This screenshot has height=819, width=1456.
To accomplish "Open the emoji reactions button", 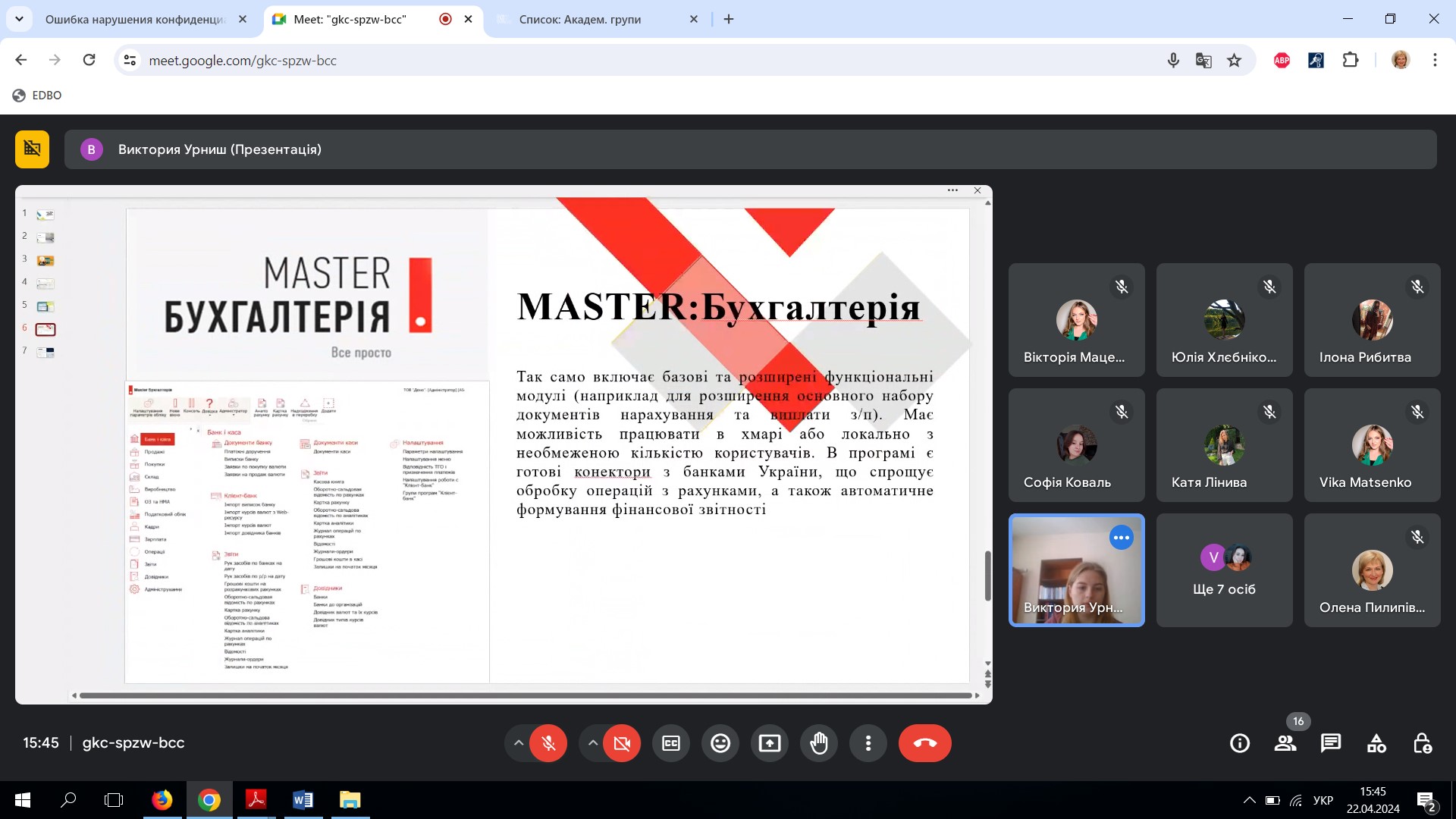I will [x=720, y=743].
